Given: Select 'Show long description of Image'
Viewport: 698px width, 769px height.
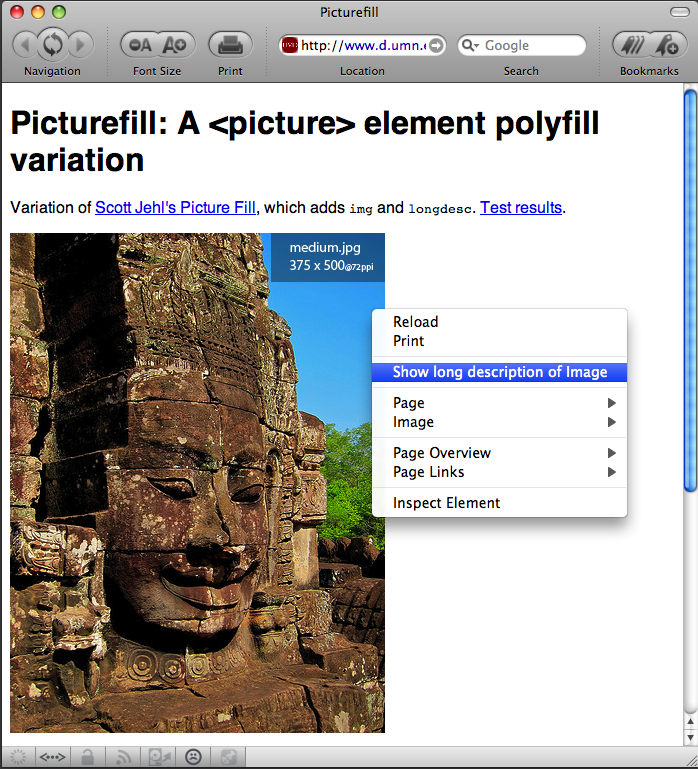Looking at the screenshot, I should pos(499,372).
